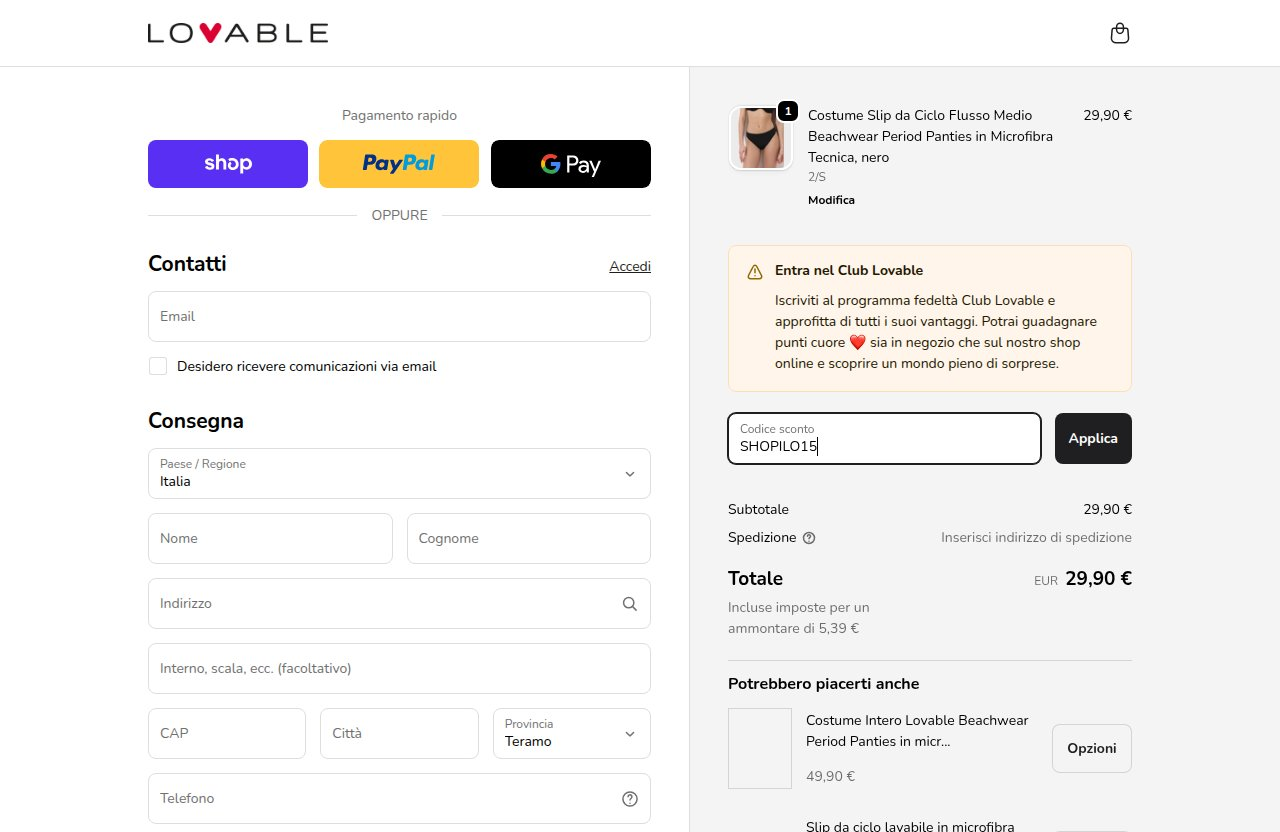
Task: Apply the discount code with Applica
Action: pos(1093,438)
